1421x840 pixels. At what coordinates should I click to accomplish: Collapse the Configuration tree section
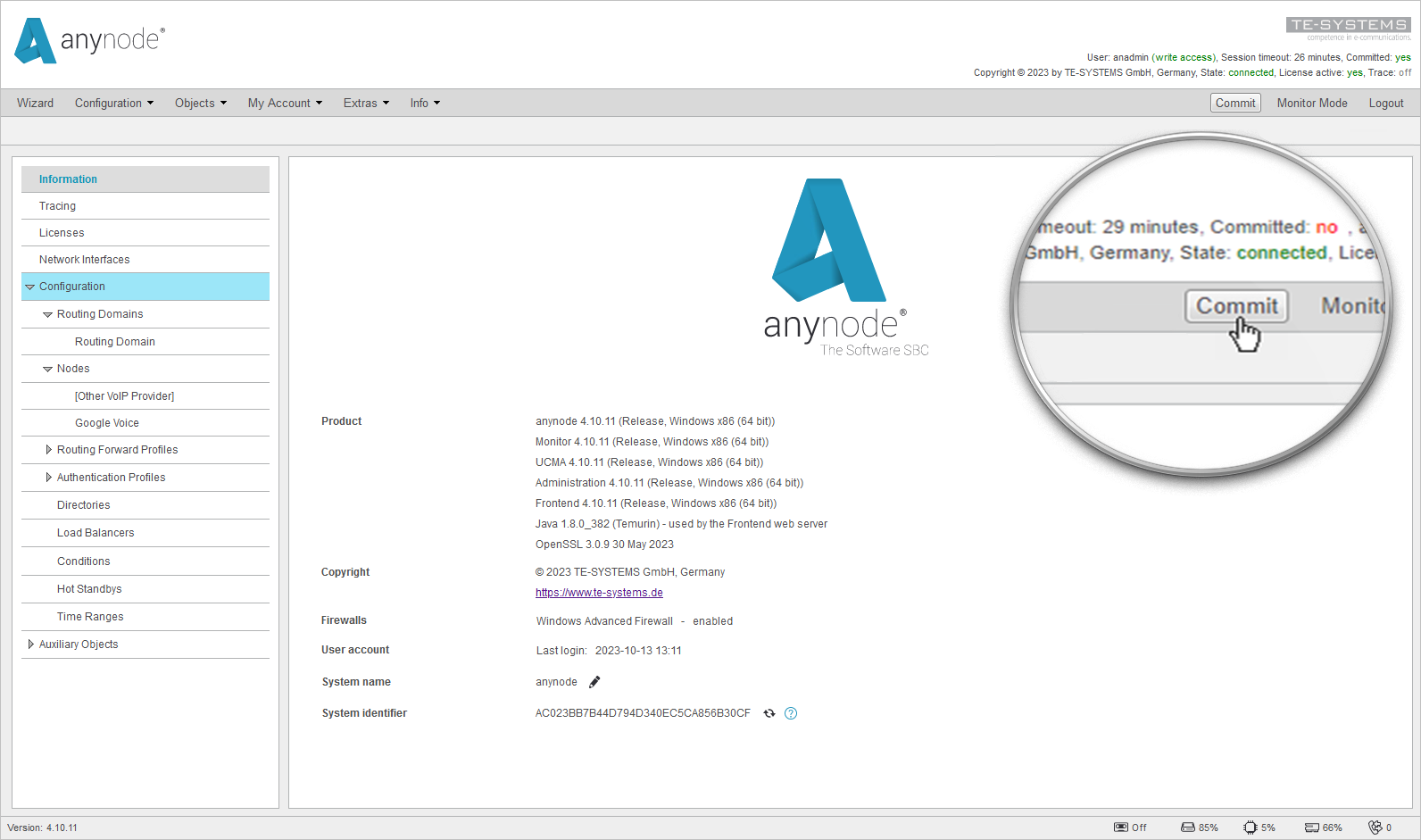30,287
